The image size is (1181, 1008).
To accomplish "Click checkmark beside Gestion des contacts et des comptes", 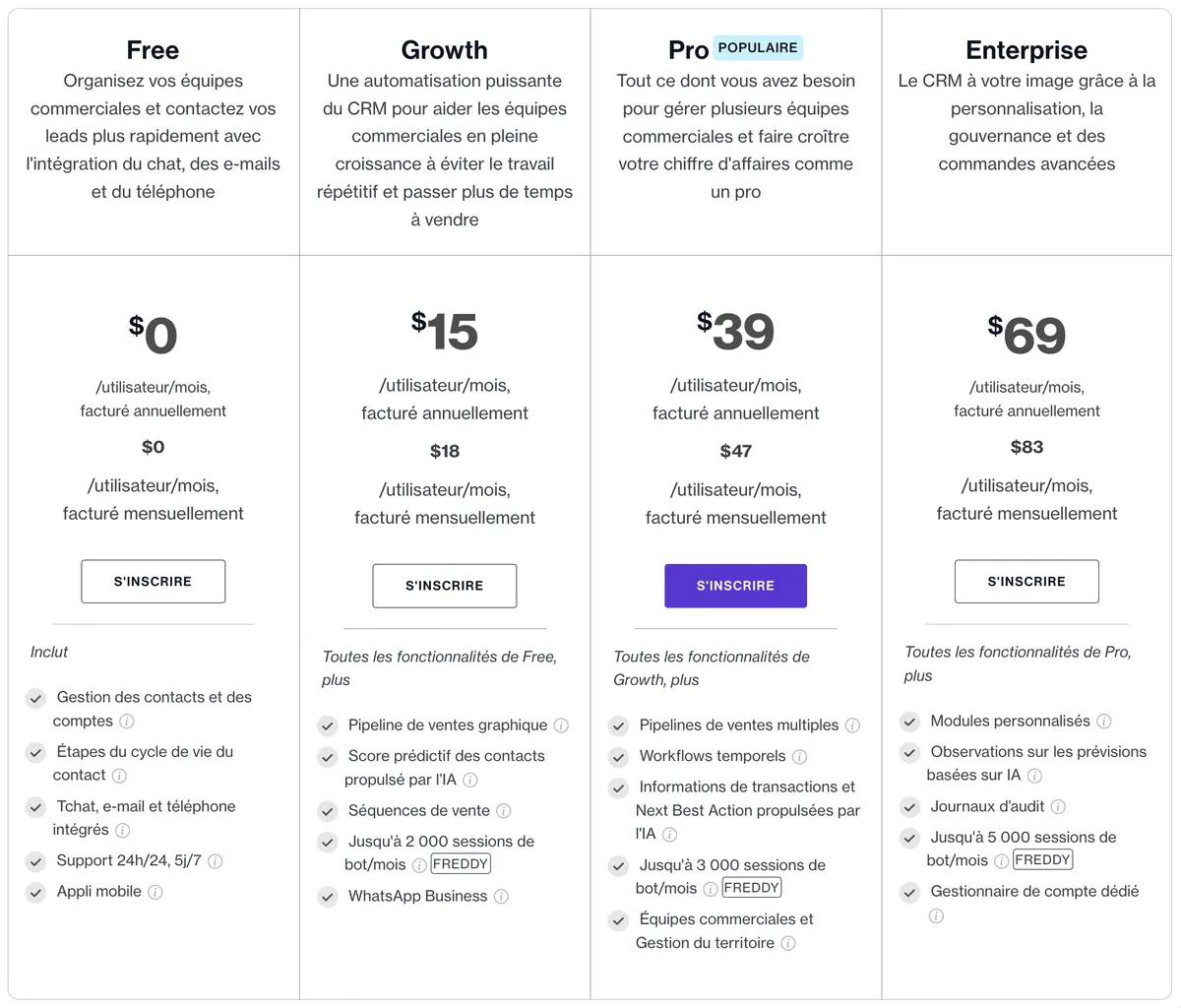I will [36, 699].
